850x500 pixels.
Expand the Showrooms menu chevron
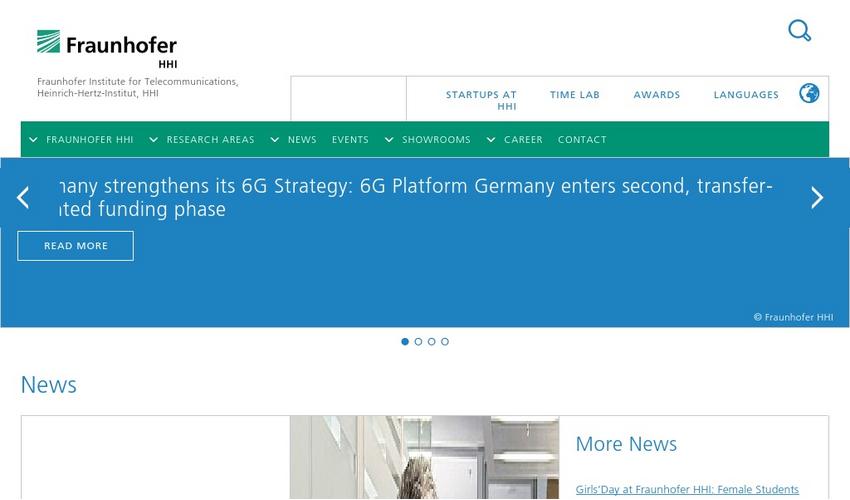[x=389, y=139]
